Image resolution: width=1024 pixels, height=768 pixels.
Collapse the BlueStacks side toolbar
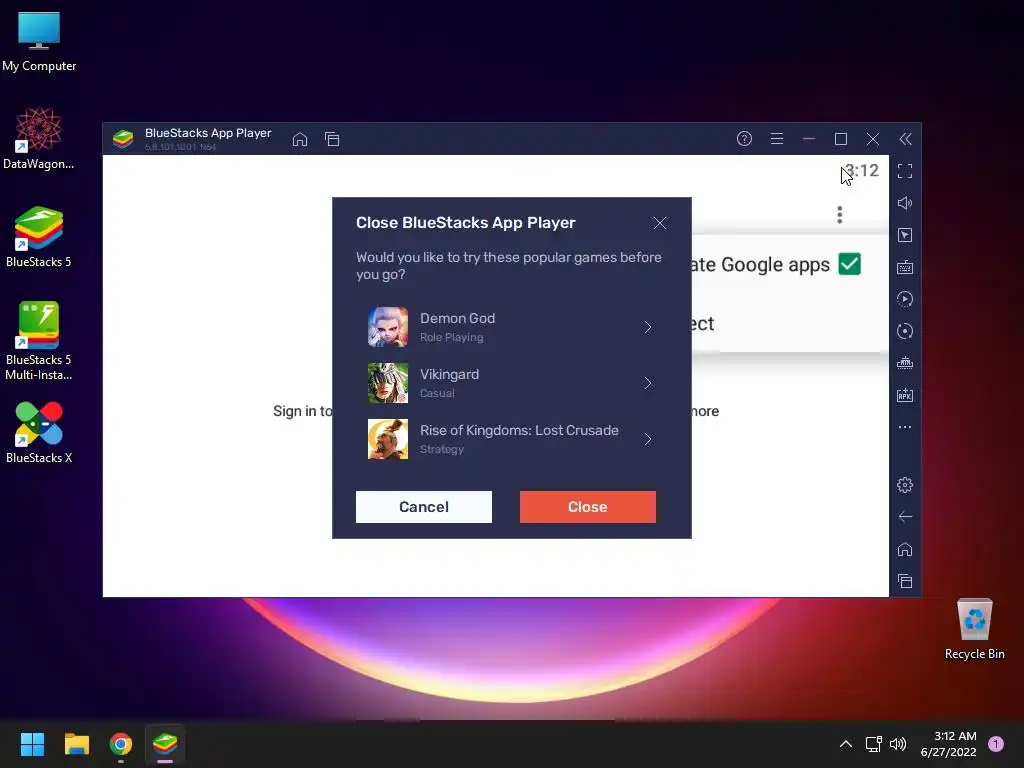pyautogui.click(x=905, y=139)
